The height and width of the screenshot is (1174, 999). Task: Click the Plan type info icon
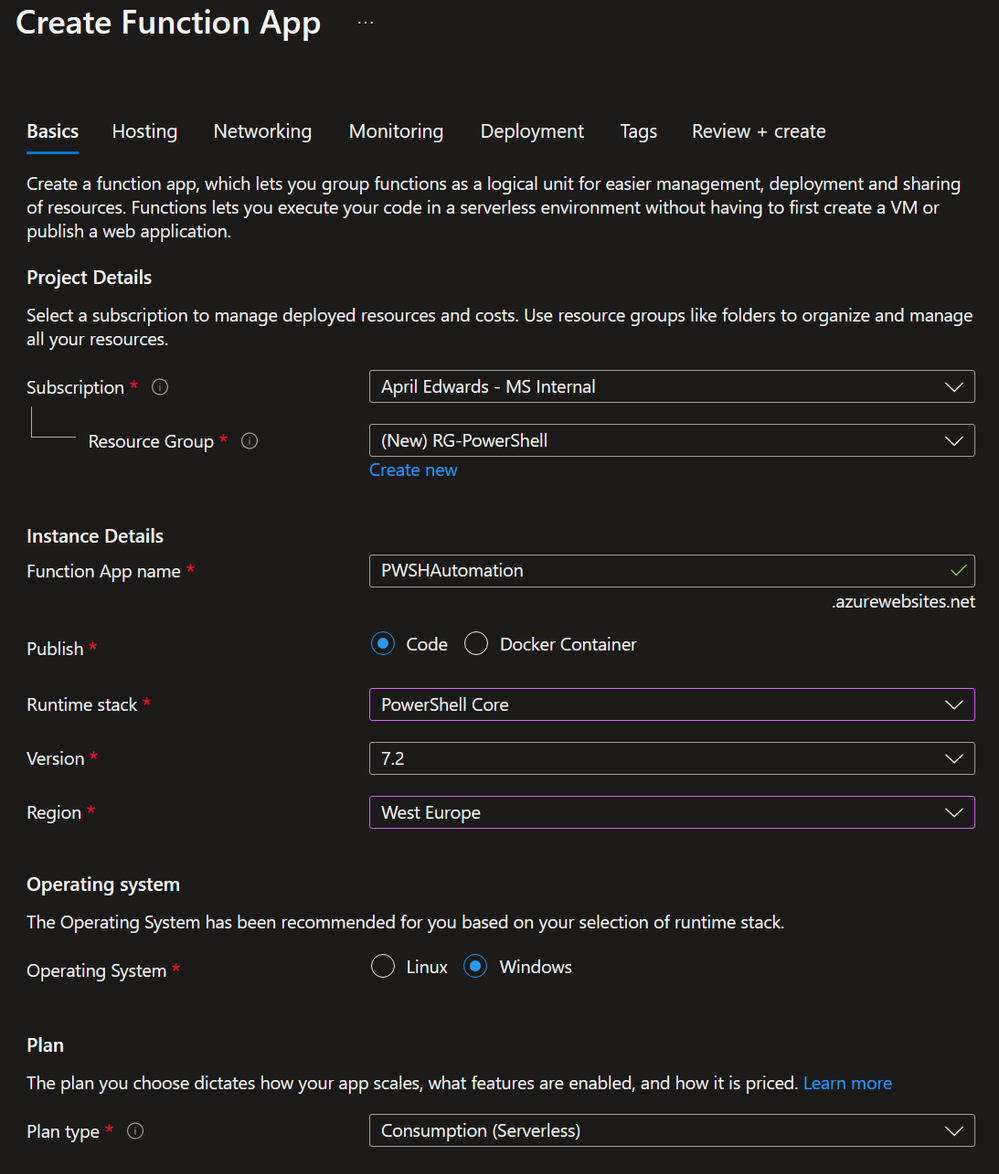click(x=135, y=1131)
